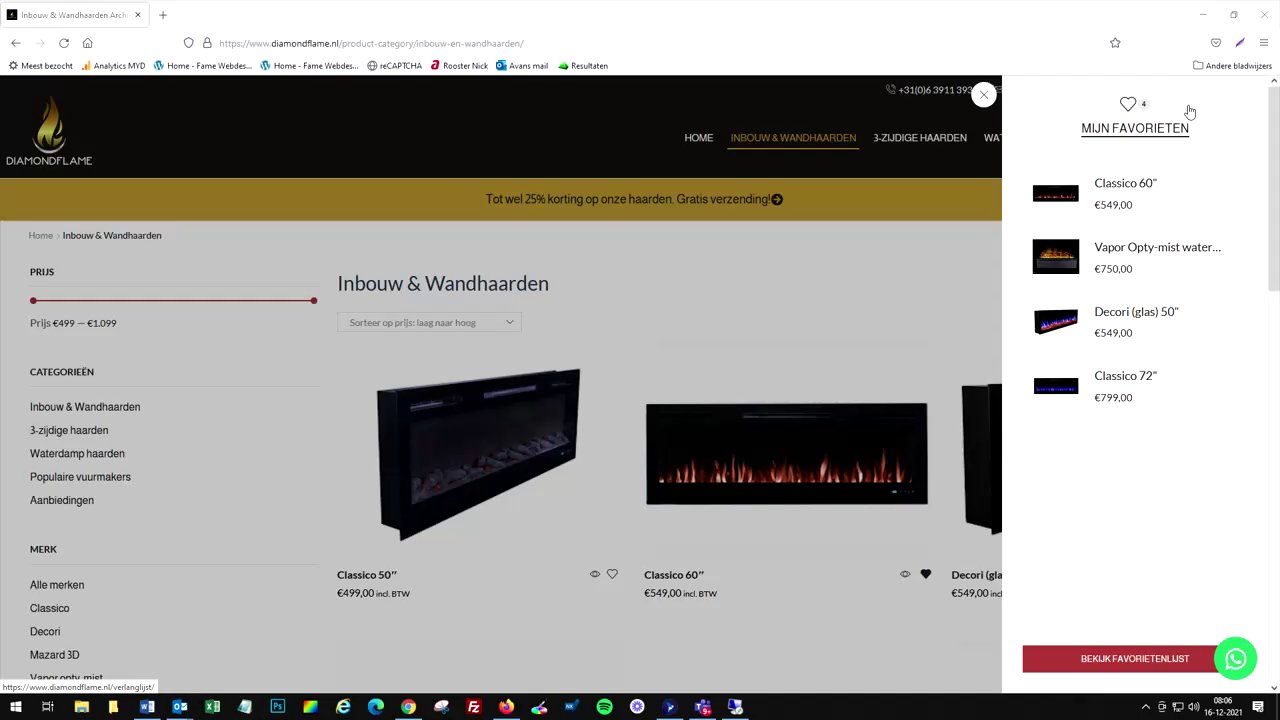Image resolution: width=1280 pixels, height=720 pixels.
Task: Open reCAPTCHA bookmark
Action: [395, 66]
